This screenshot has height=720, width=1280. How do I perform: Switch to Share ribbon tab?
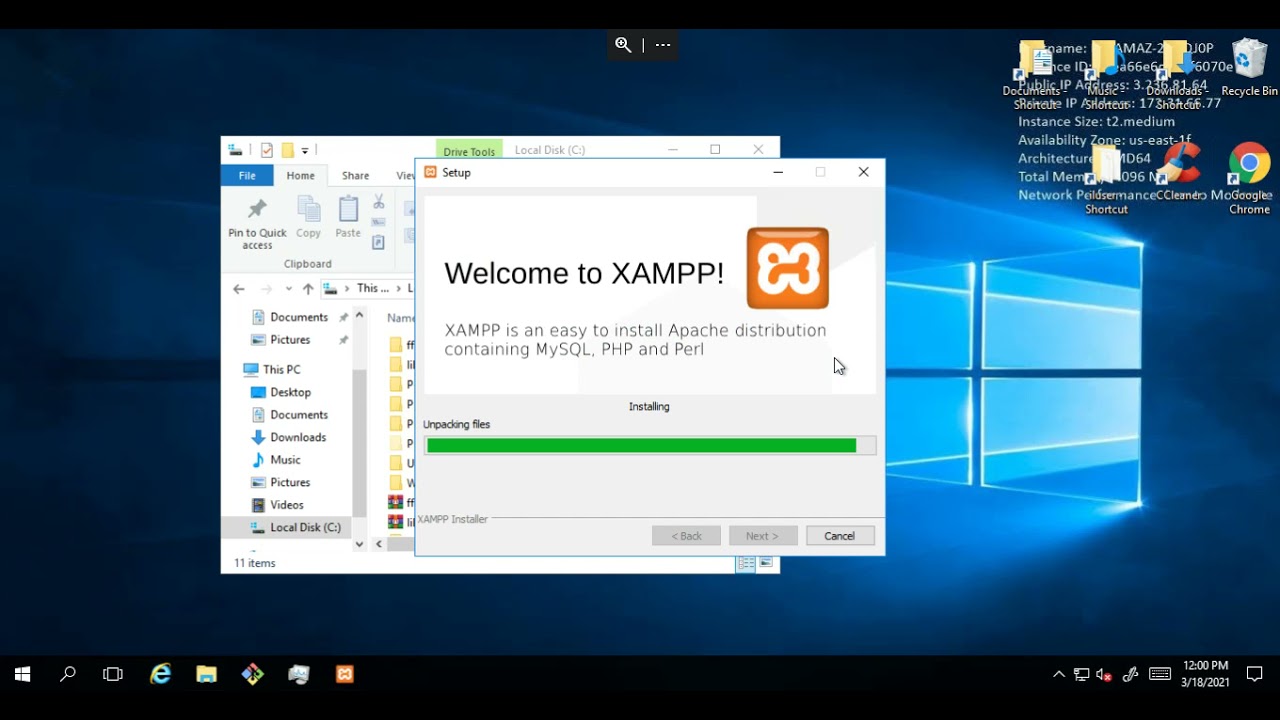[355, 175]
